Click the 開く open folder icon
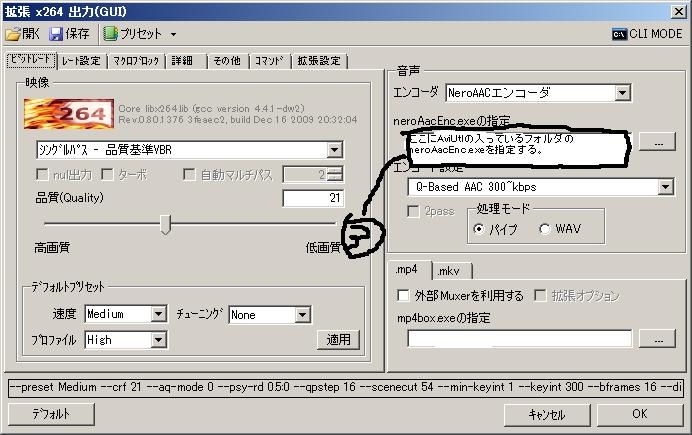The width and height of the screenshot is (692, 435). 14,34
